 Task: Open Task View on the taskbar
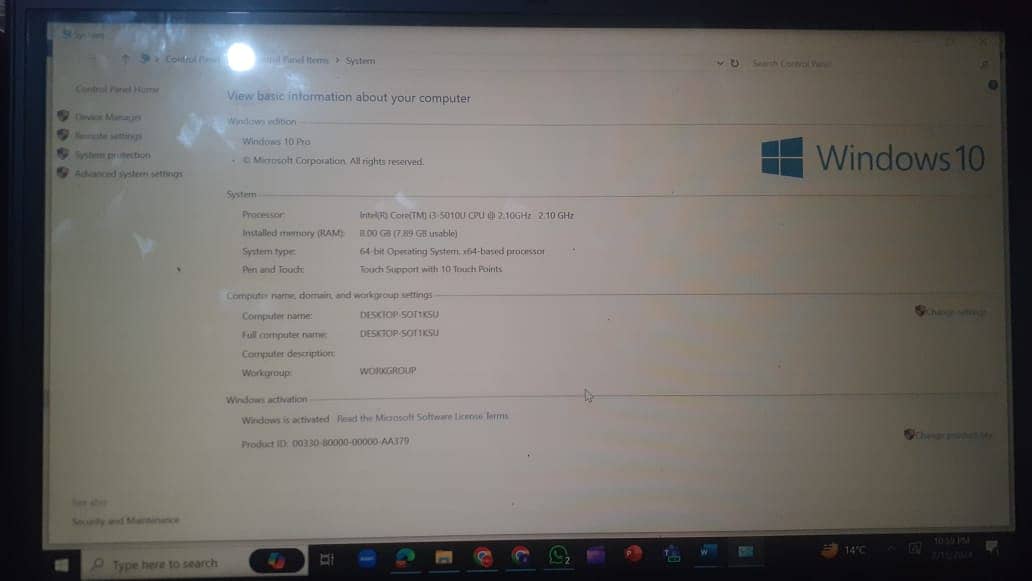coord(327,559)
